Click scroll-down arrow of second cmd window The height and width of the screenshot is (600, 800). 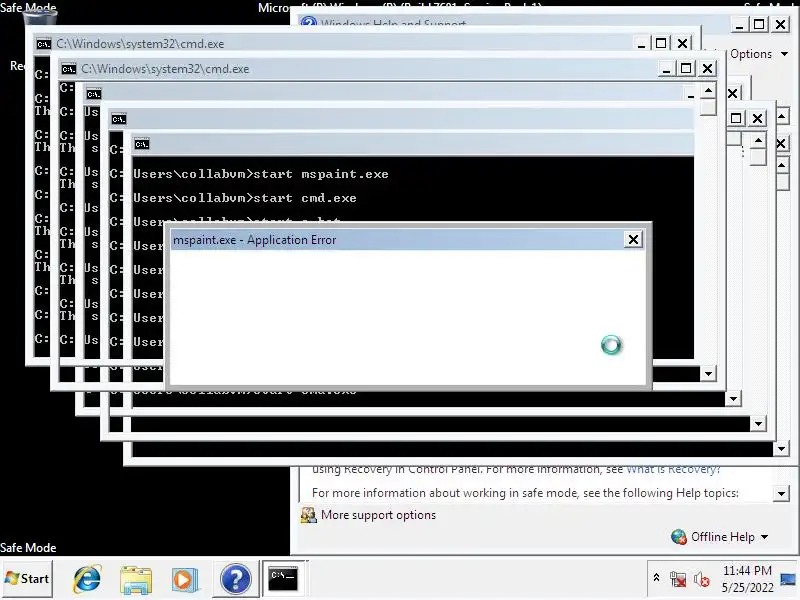(x=708, y=373)
